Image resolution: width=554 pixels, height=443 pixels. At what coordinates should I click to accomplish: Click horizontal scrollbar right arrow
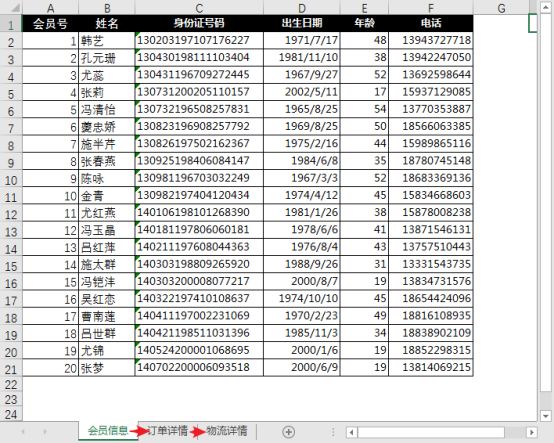pos(532,432)
